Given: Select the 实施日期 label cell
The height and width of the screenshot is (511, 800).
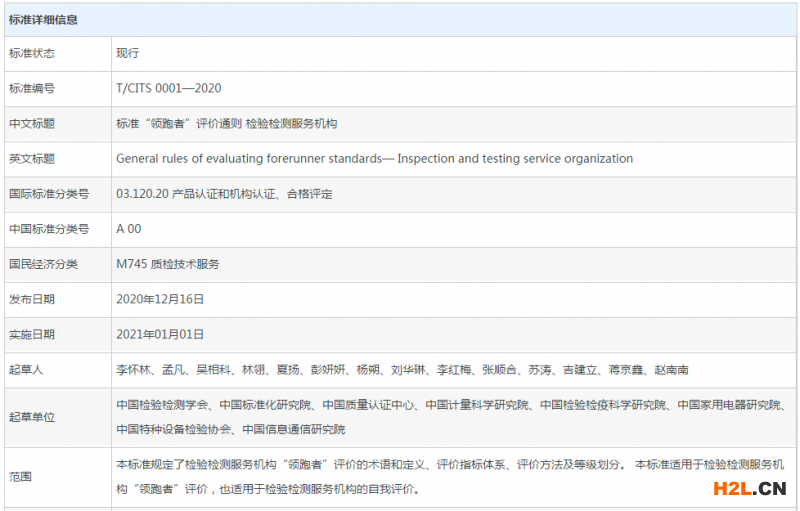Looking at the screenshot, I should click(x=58, y=335).
